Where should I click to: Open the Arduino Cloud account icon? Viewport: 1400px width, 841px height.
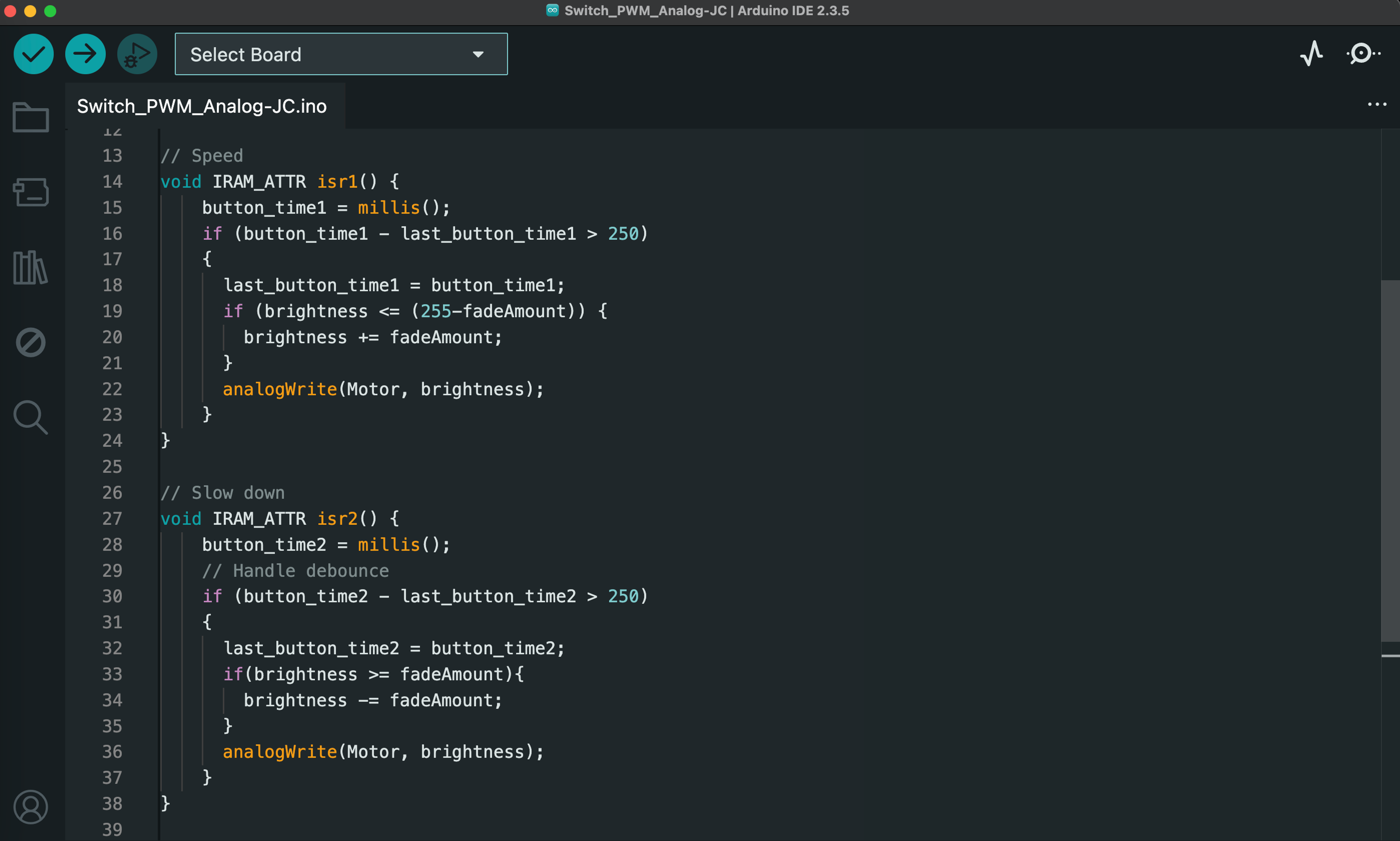point(31,806)
